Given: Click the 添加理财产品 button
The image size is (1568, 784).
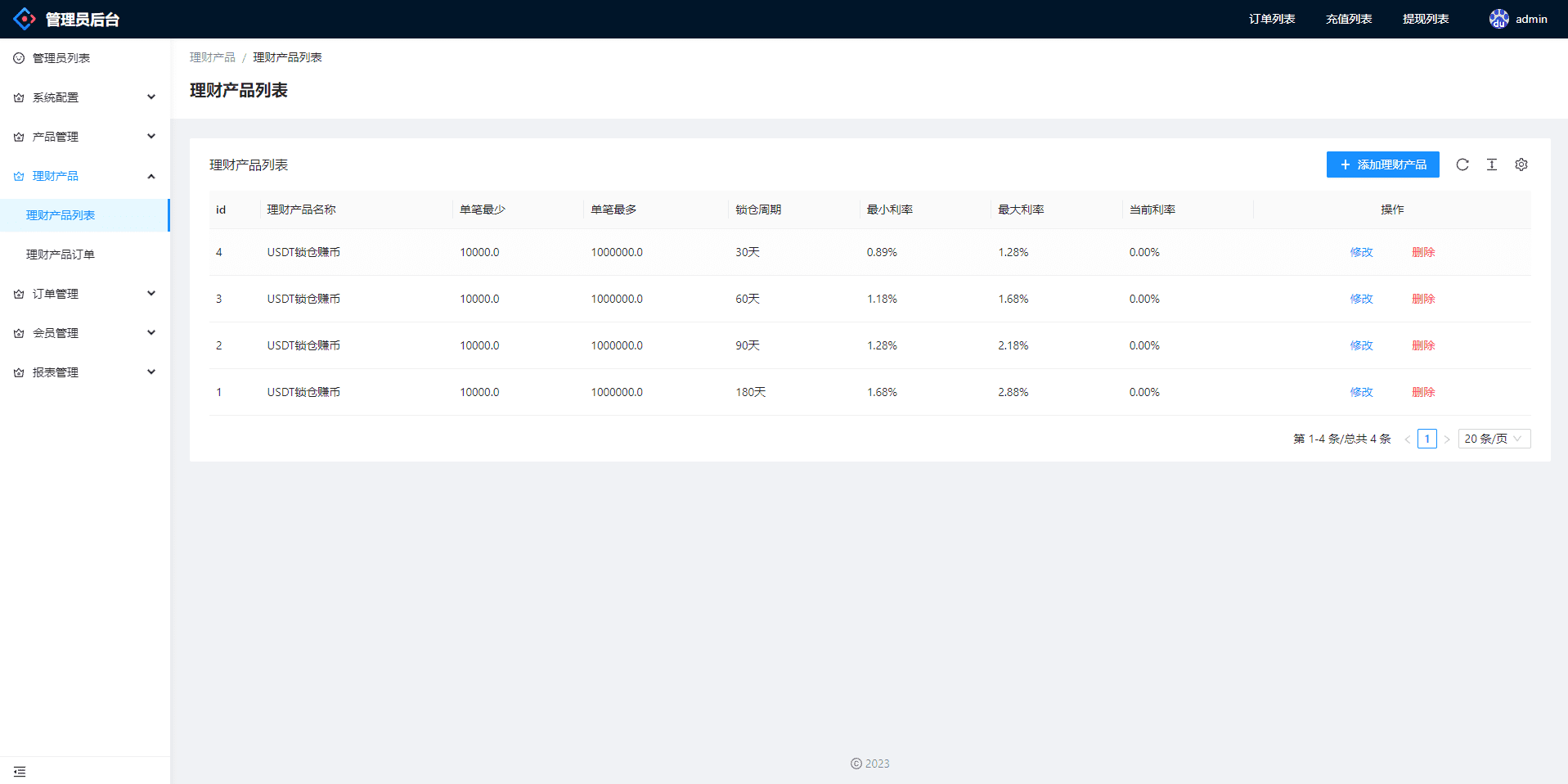Looking at the screenshot, I should [1382, 164].
